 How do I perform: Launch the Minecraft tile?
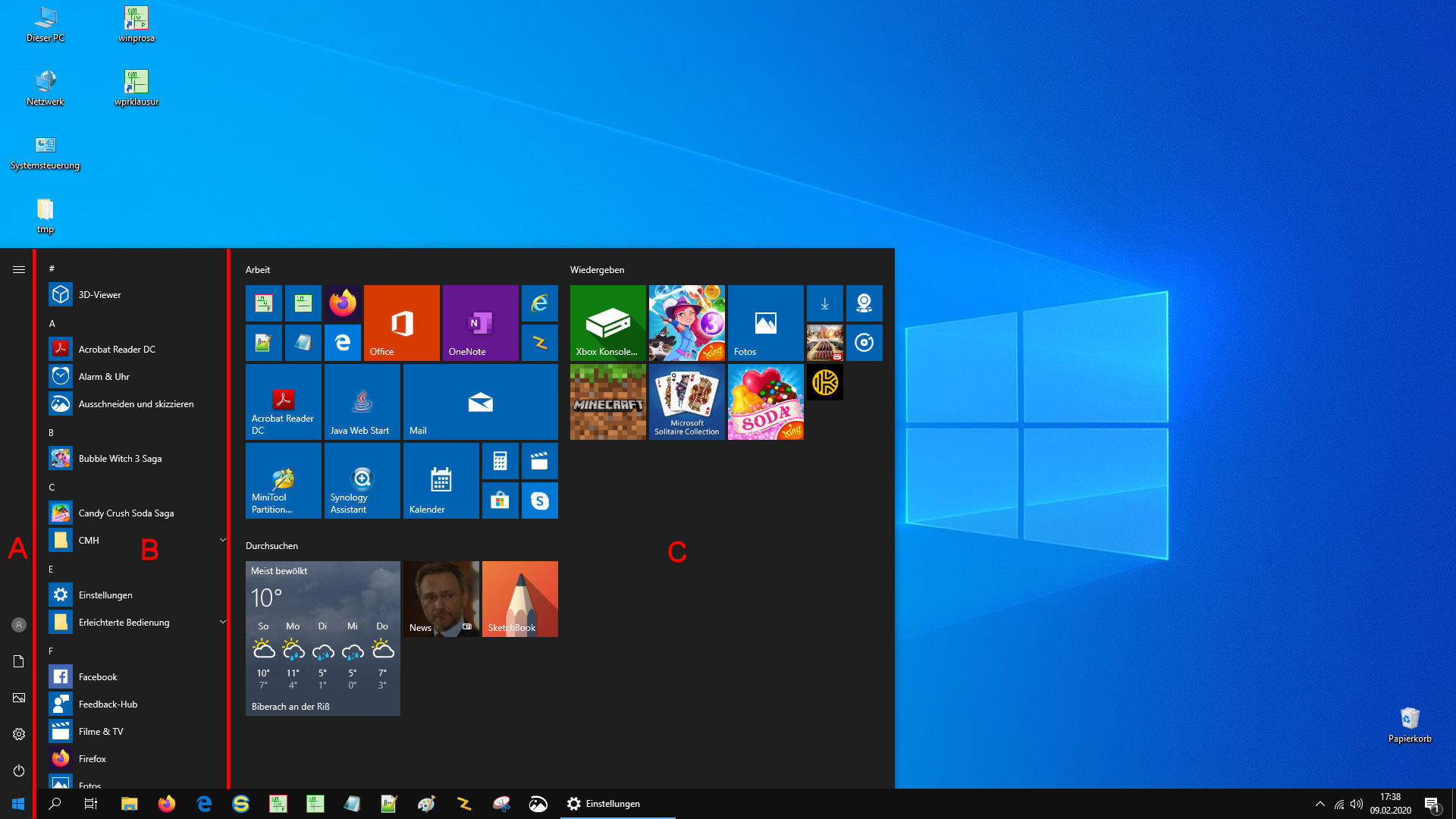pos(608,402)
